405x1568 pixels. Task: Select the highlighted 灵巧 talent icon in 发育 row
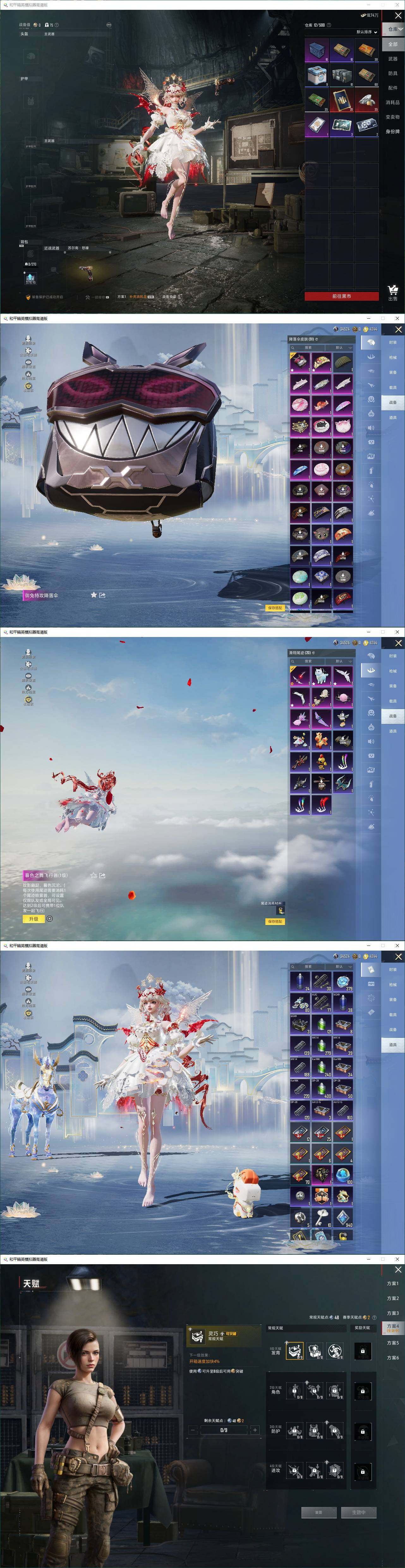294,1351
